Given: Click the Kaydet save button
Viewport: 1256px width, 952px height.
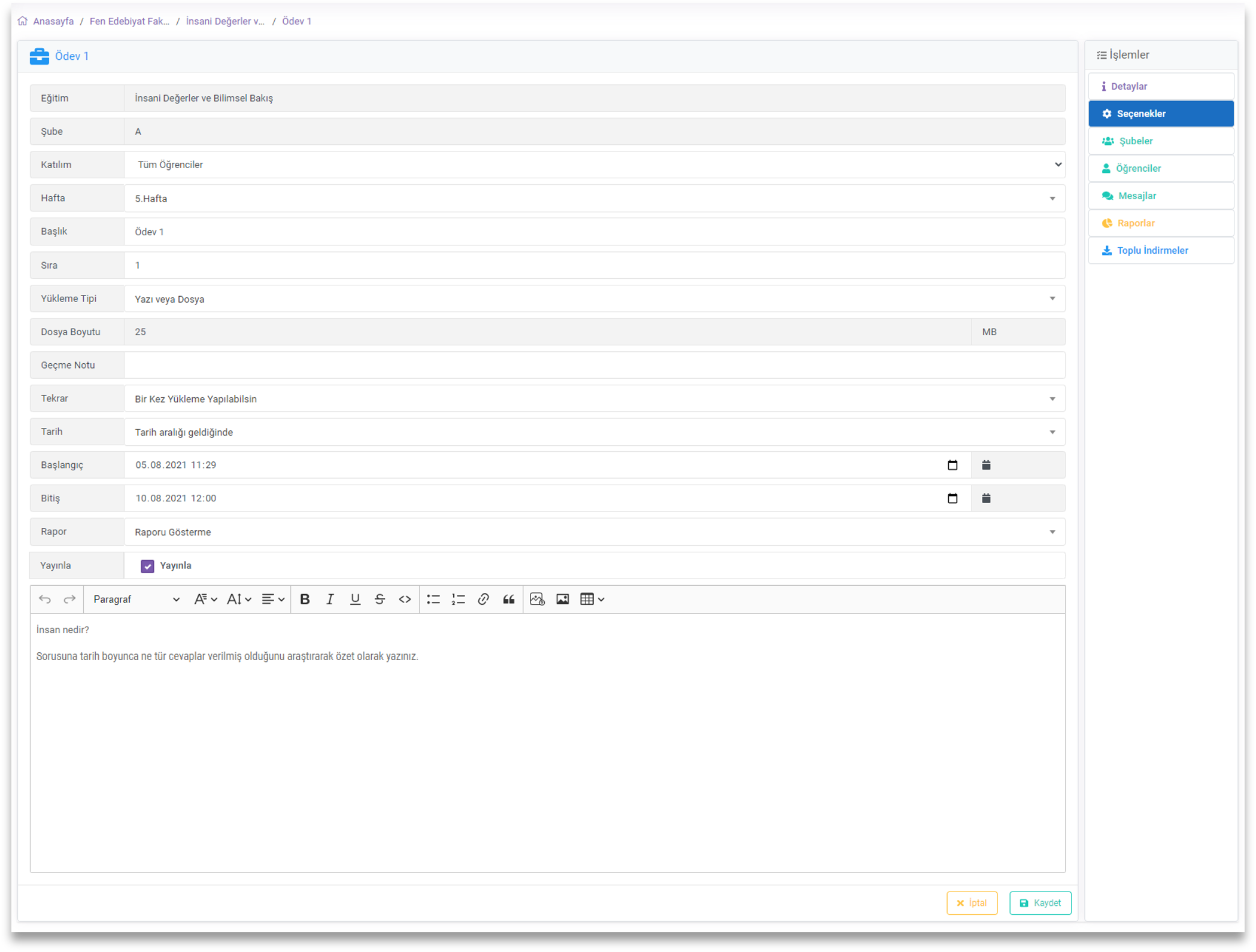Looking at the screenshot, I should [x=1040, y=903].
